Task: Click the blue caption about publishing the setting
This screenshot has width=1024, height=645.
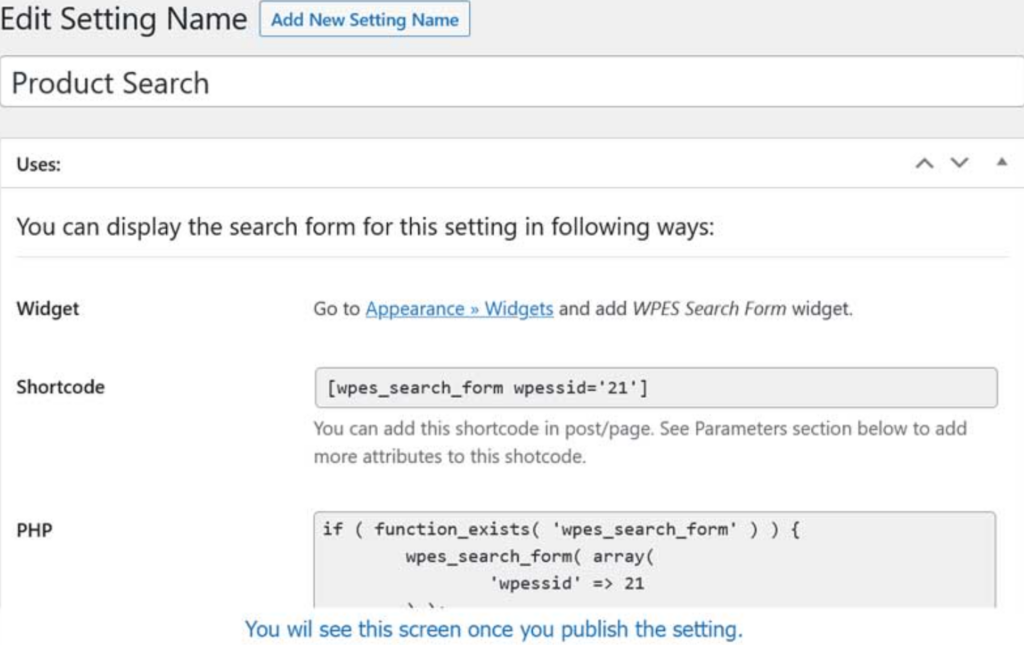Action: pyautogui.click(x=494, y=629)
